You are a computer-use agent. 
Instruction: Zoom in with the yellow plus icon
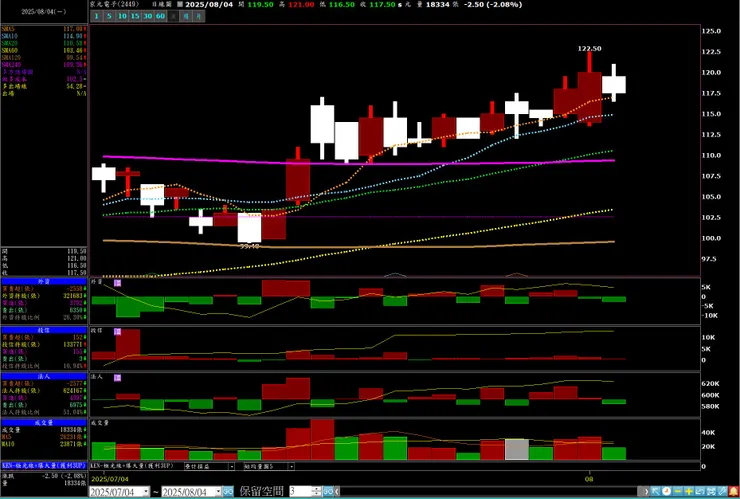pos(689,491)
